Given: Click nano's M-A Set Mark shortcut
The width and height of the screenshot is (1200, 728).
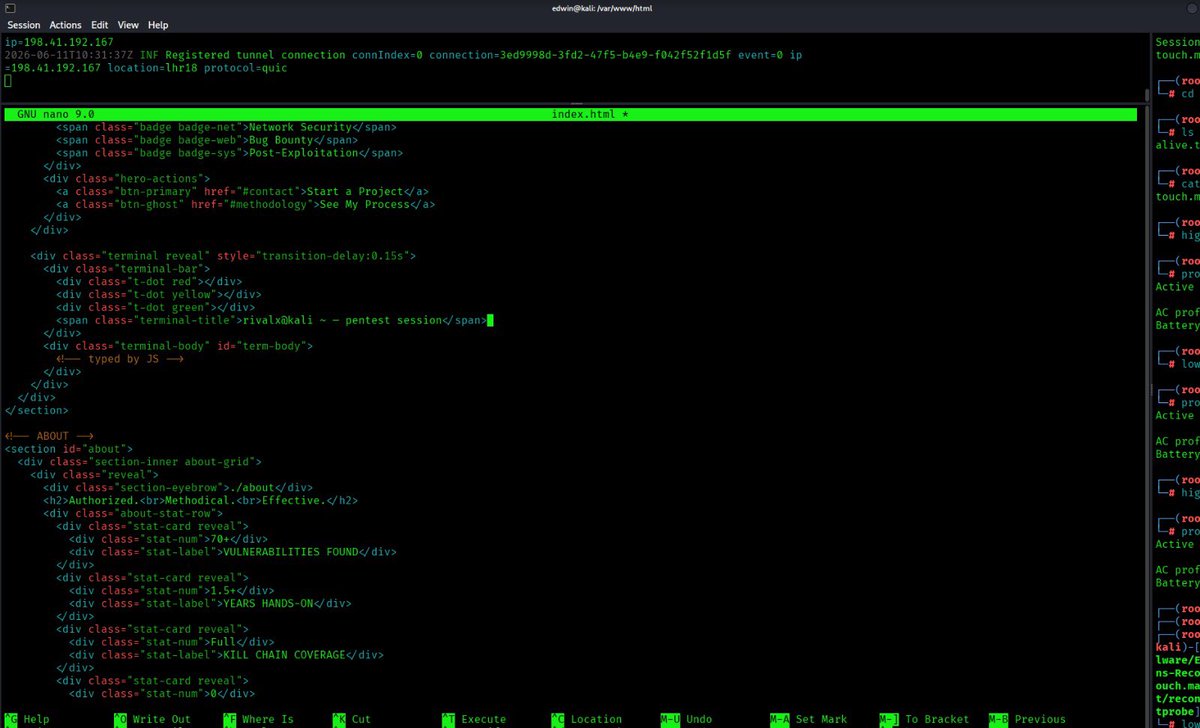Looking at the screenshot, I should point(809,719).
